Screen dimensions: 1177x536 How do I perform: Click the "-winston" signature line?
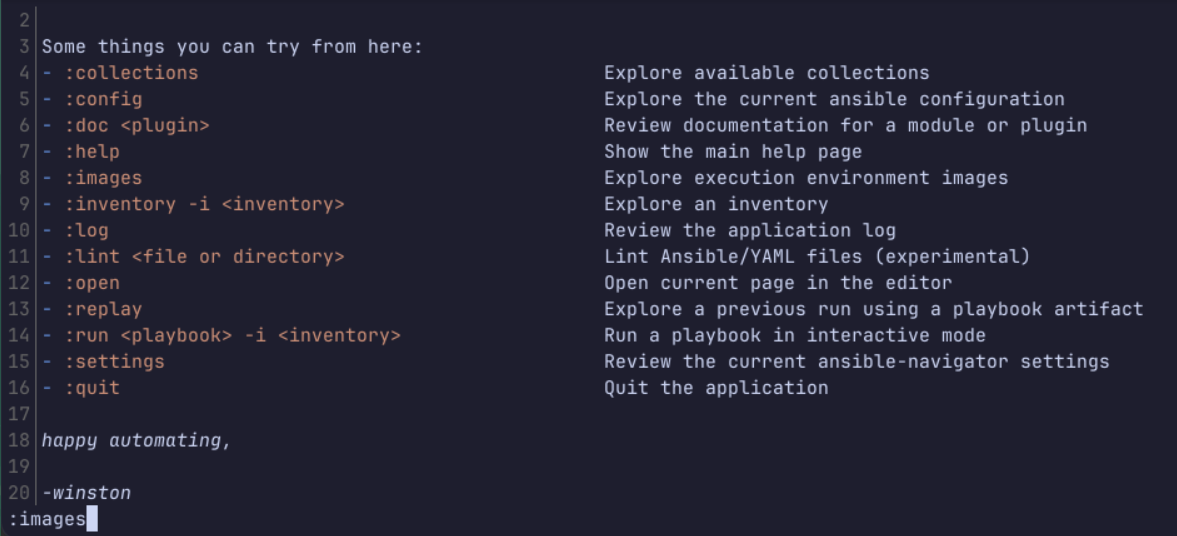point(86,493)
